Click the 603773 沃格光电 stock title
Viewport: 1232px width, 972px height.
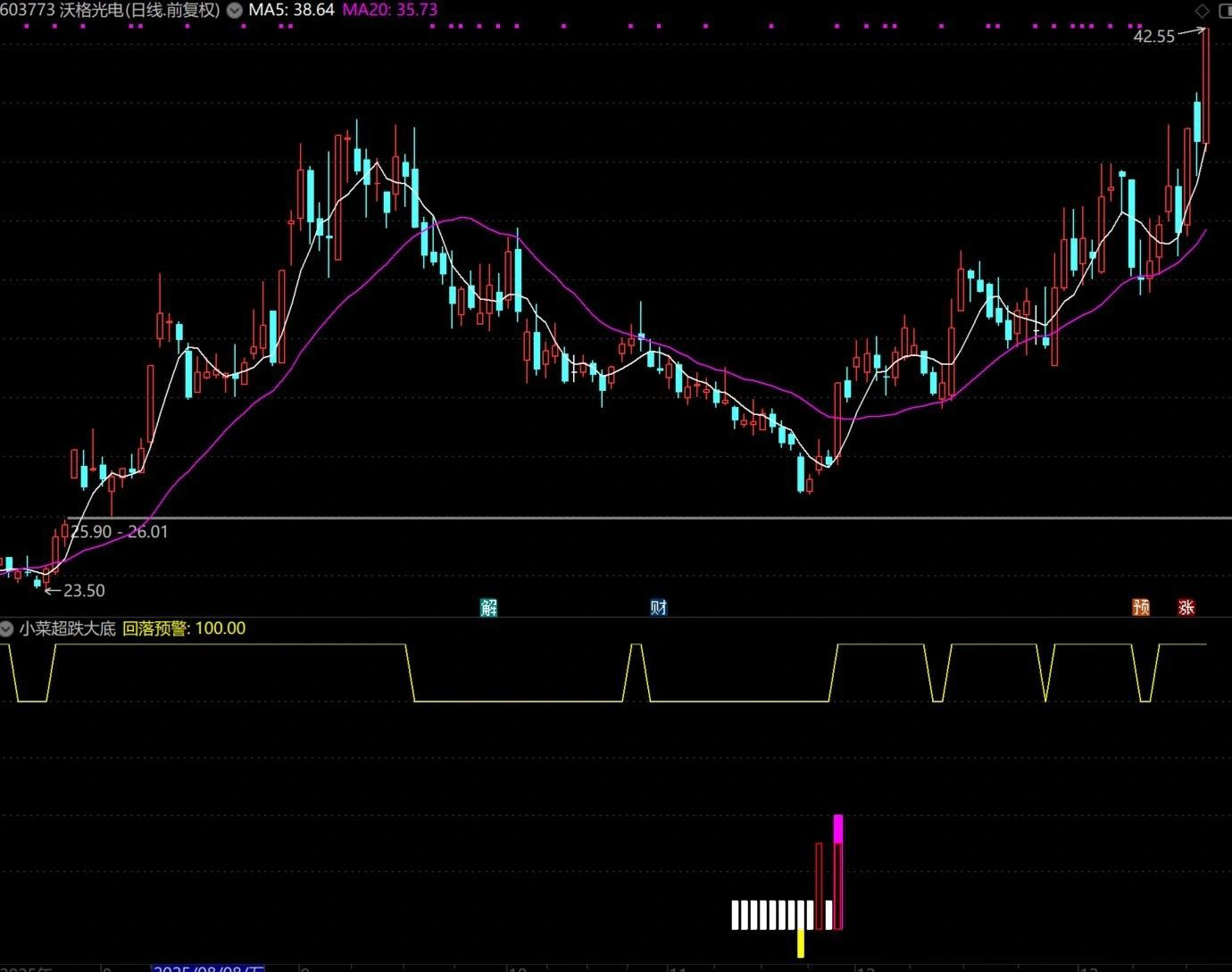coord(111,11)
